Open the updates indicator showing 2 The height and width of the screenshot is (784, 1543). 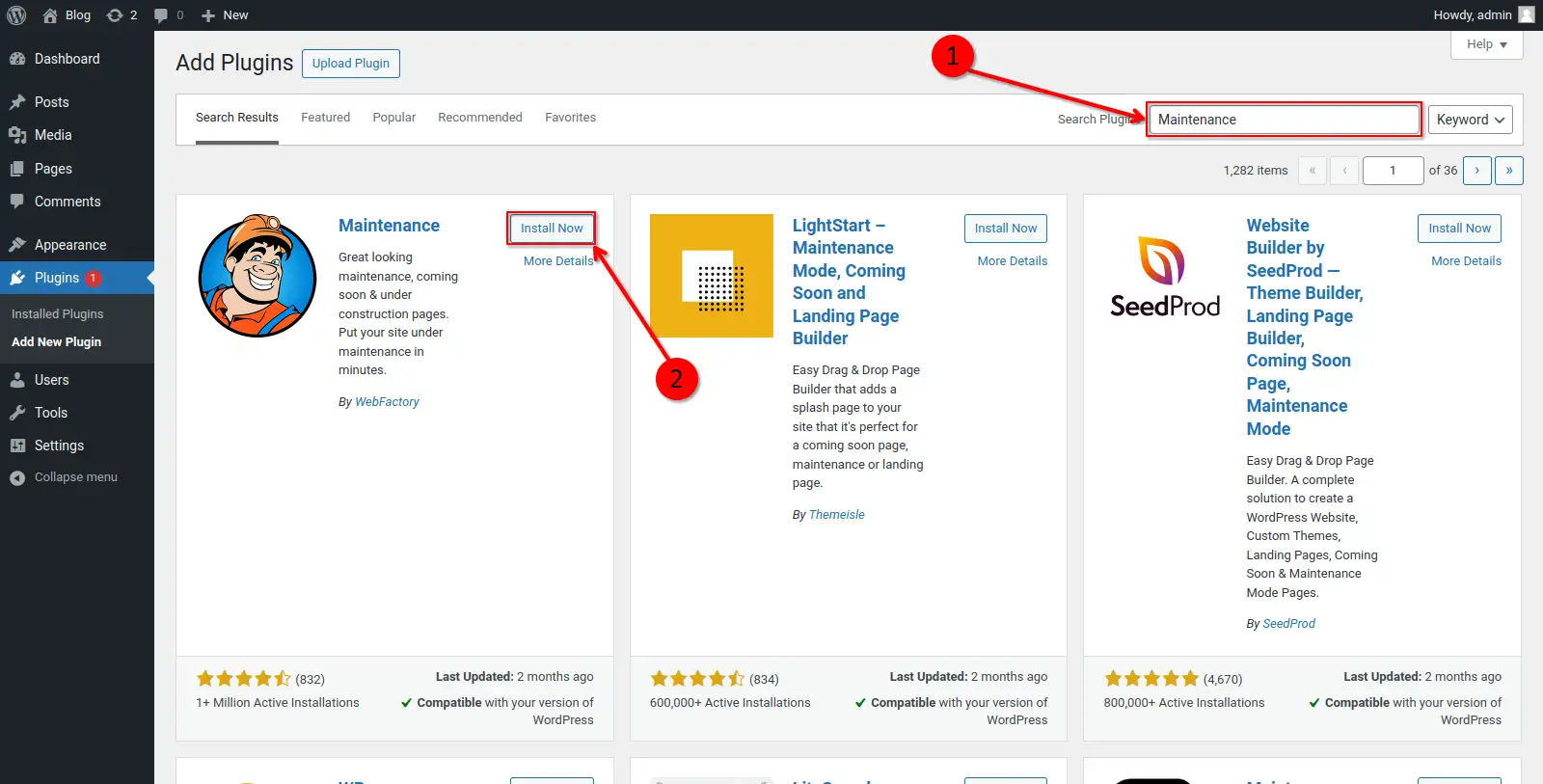[122, 14]
